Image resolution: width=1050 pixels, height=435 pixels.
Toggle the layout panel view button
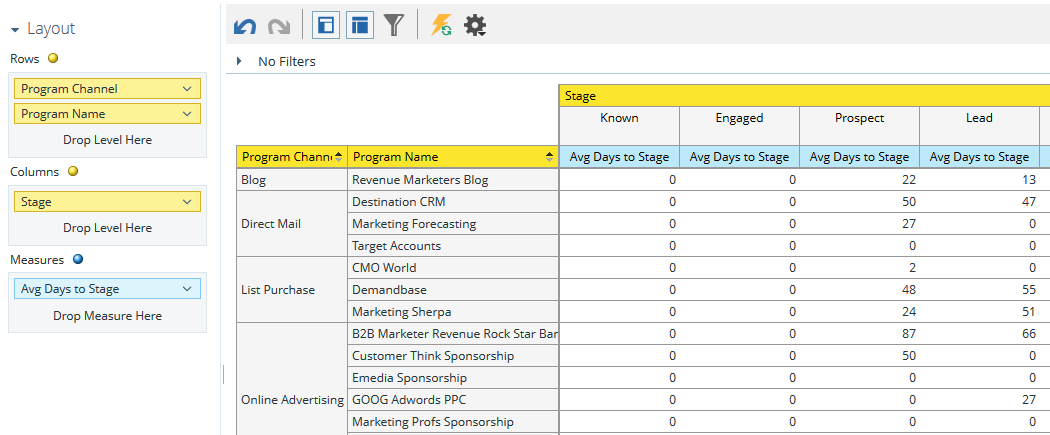325,26
